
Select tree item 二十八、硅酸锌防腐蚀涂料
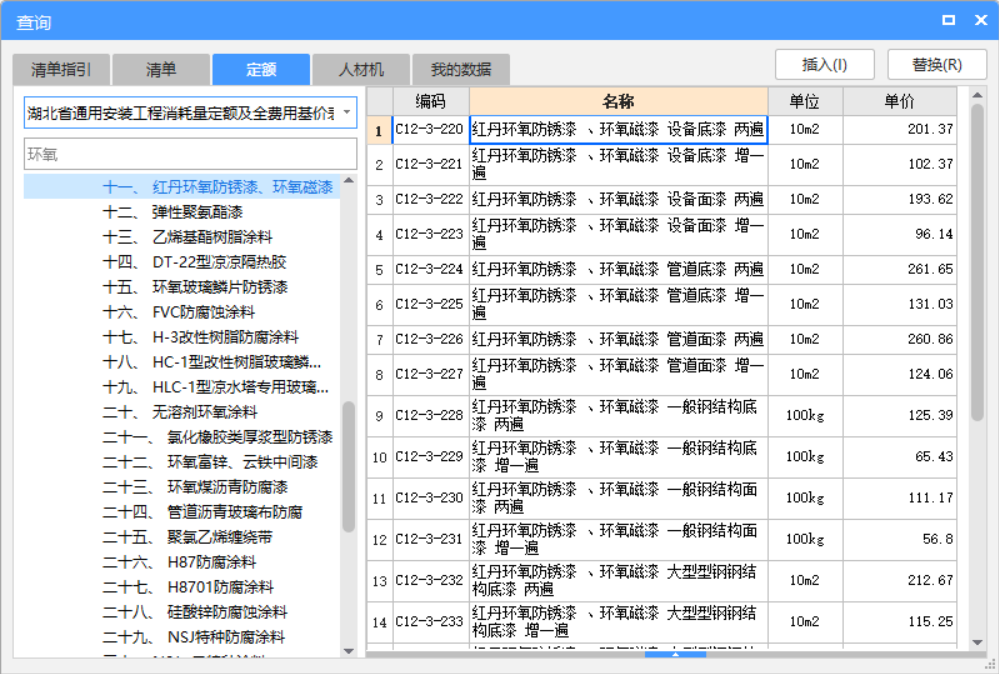point(195,612)
